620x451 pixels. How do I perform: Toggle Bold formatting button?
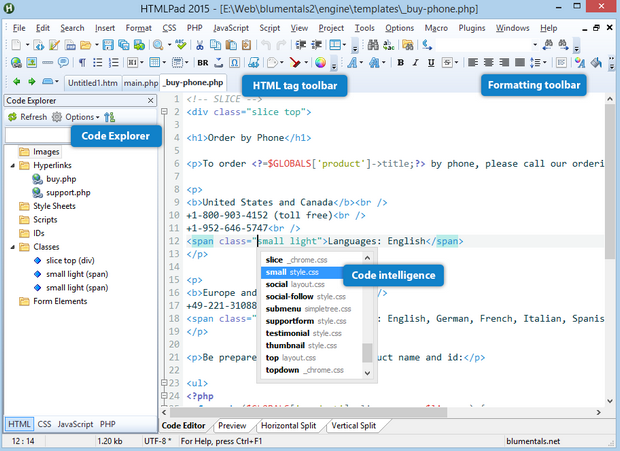pyautogui.click(x=400, y=63)
